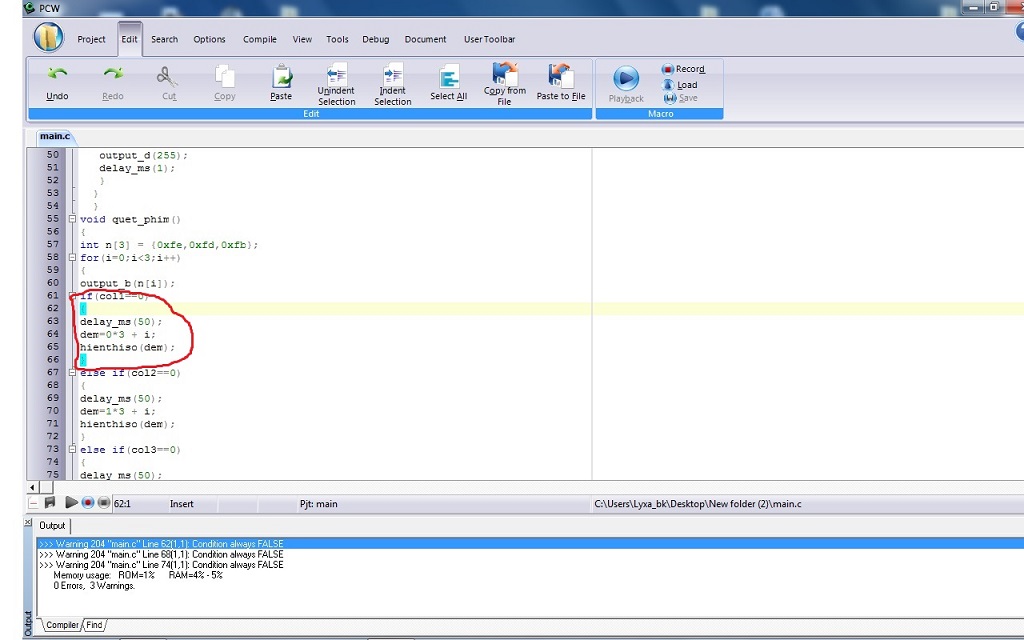
Task: Click the Unindent Selection icon
Action: point(336,75)
